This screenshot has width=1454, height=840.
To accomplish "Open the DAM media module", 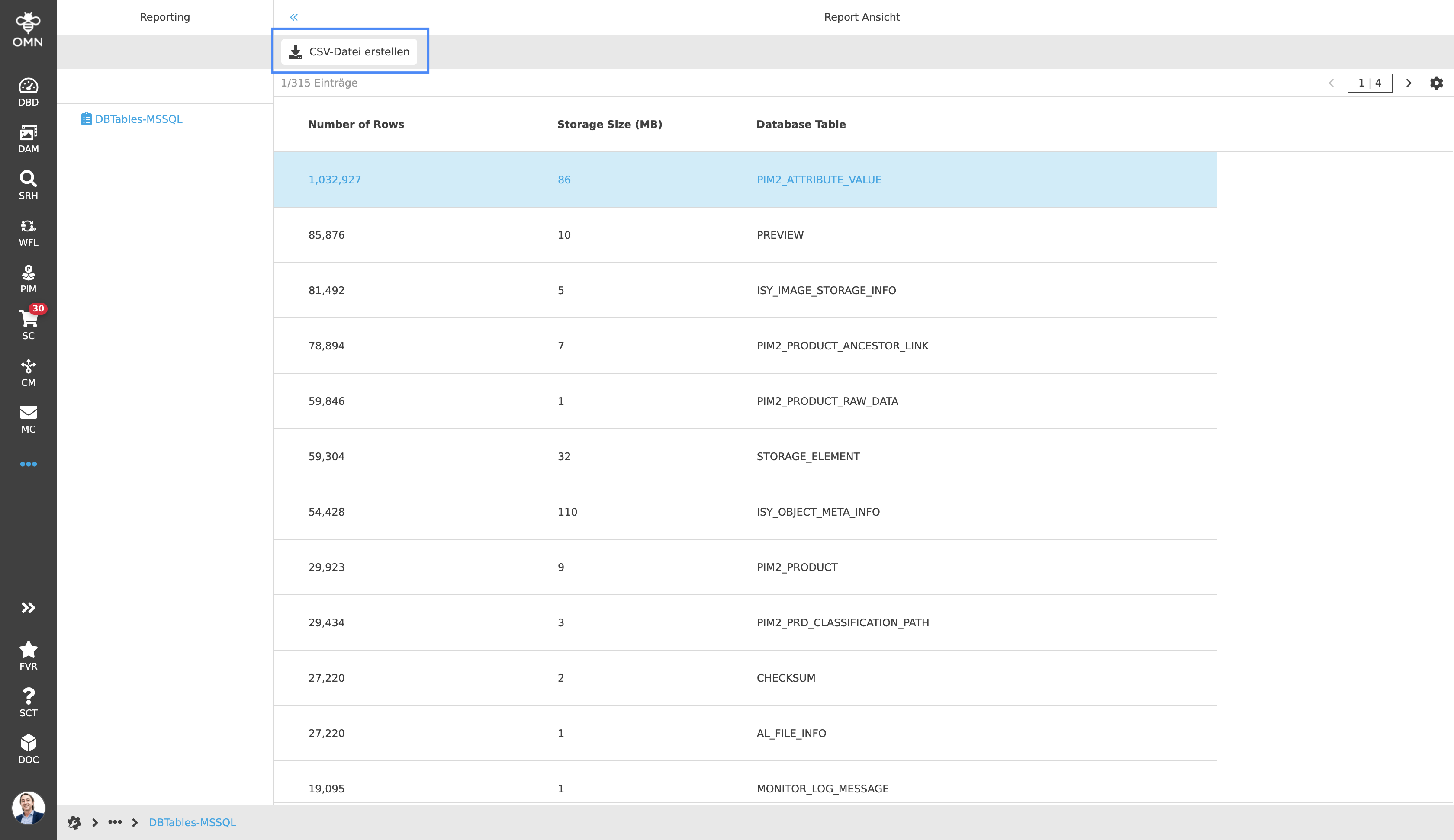I will [28, 139].
